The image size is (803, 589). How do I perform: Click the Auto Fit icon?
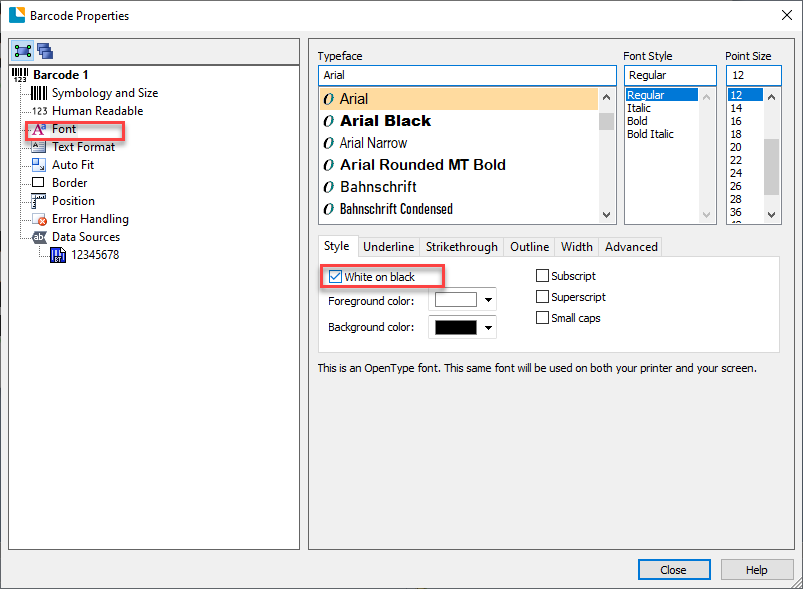39,165
